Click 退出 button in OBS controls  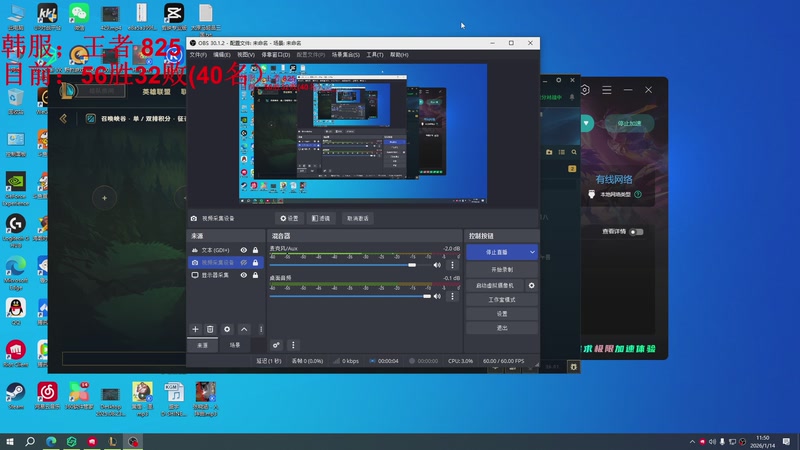pyautogui.click(x=502, y=328)
